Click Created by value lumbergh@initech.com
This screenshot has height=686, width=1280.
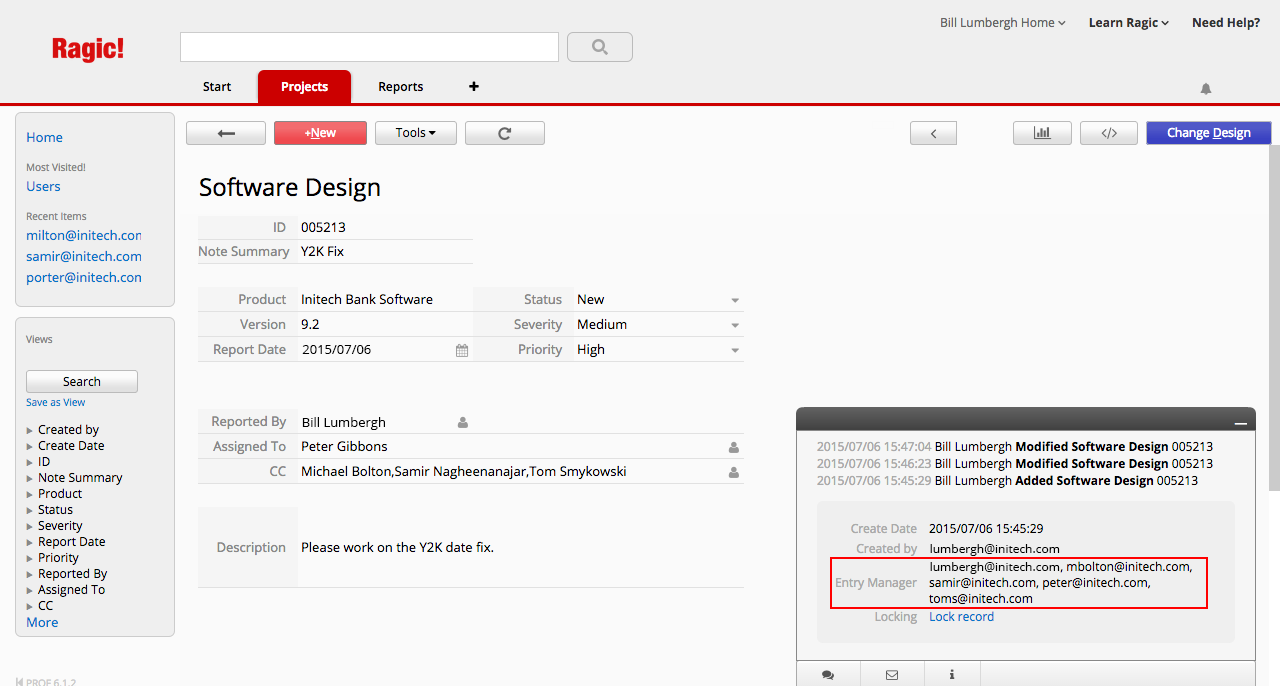pyautogui.click(x=994, y=549)
